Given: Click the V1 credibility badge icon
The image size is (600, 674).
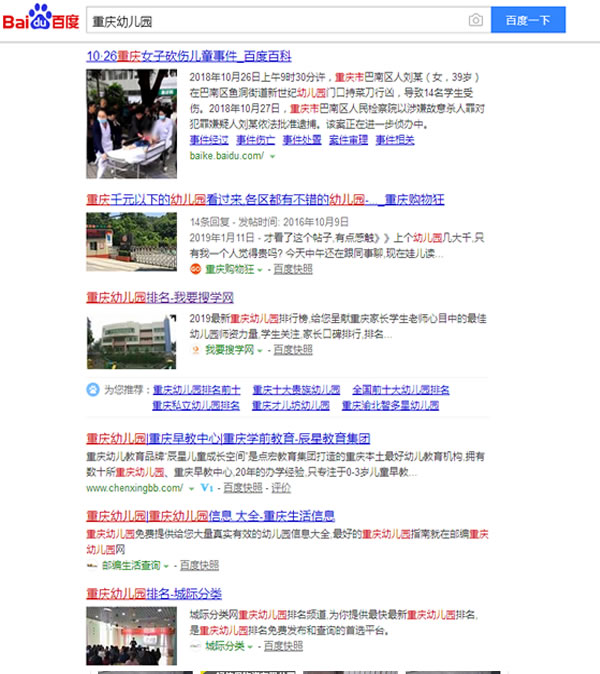Looking at the screenshot, I should (x=207, y=488).
